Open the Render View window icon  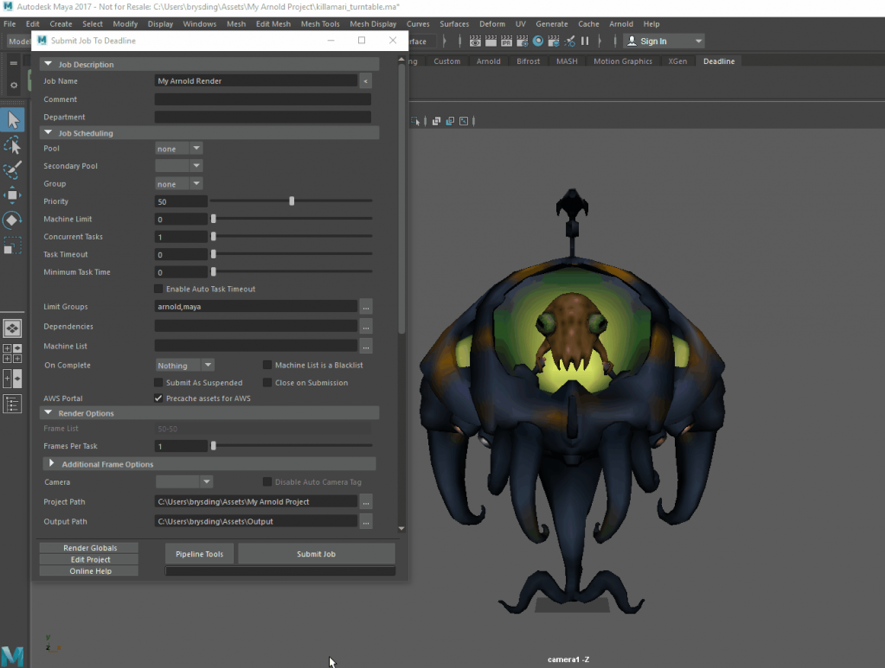(475, 41)
